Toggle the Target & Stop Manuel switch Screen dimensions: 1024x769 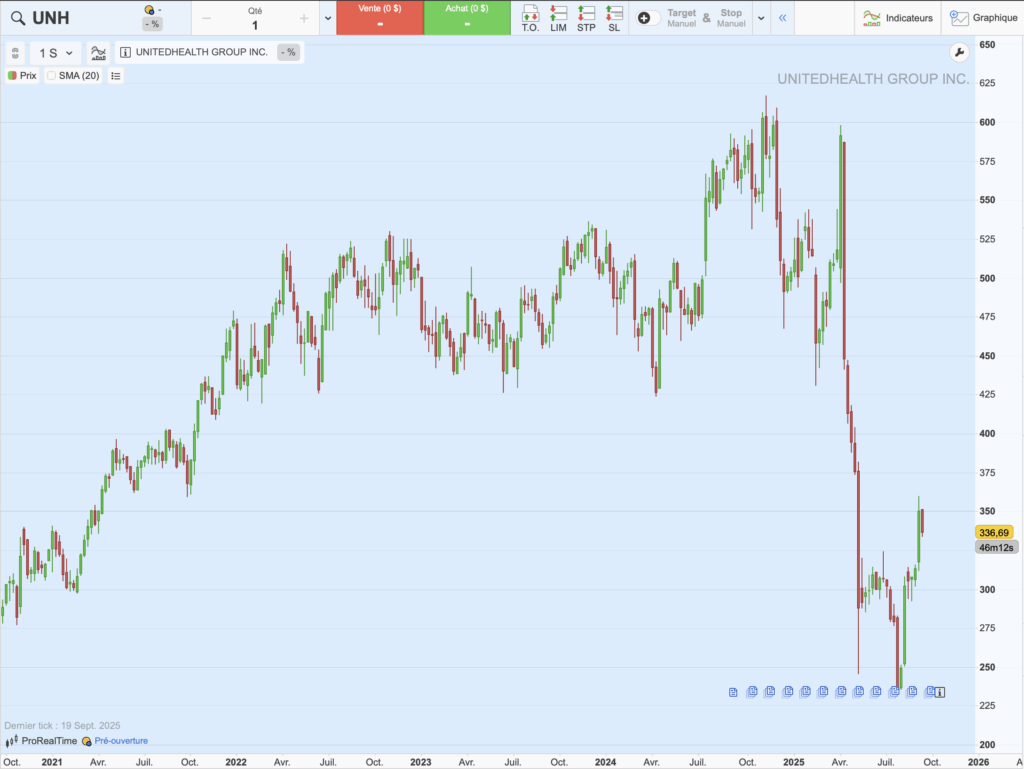tap(648, 18)
